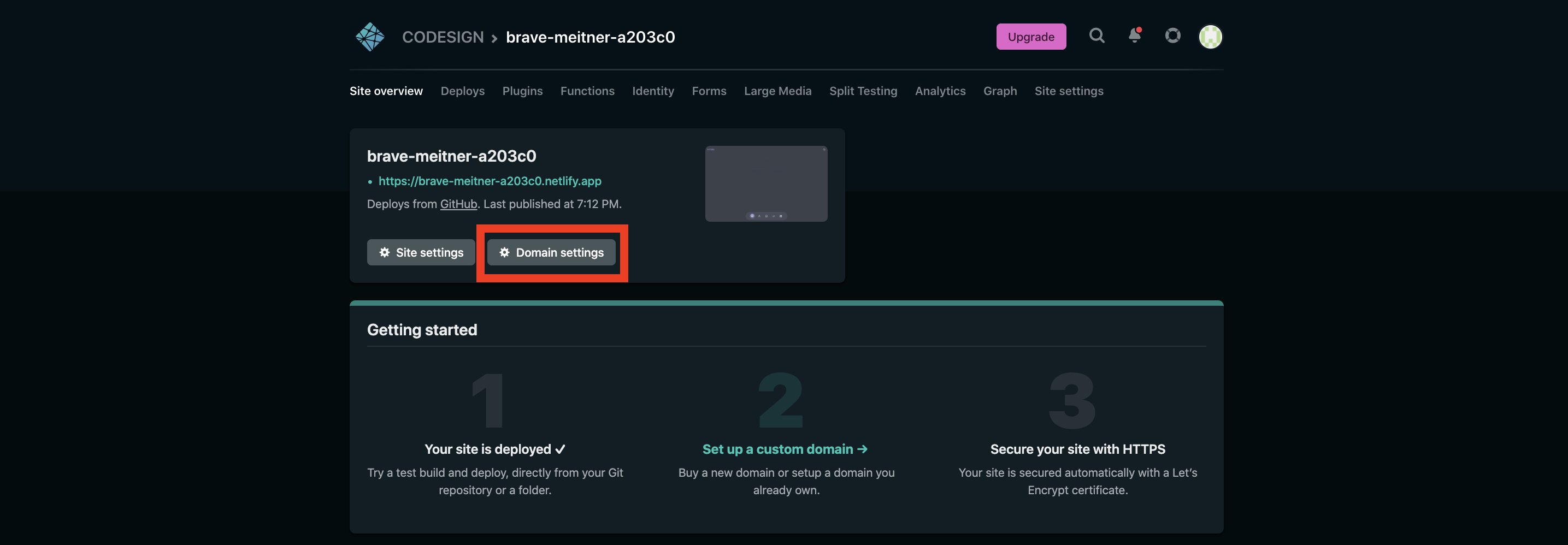
Task: Open the Functions tab
Action: click(x=587, y=91)
